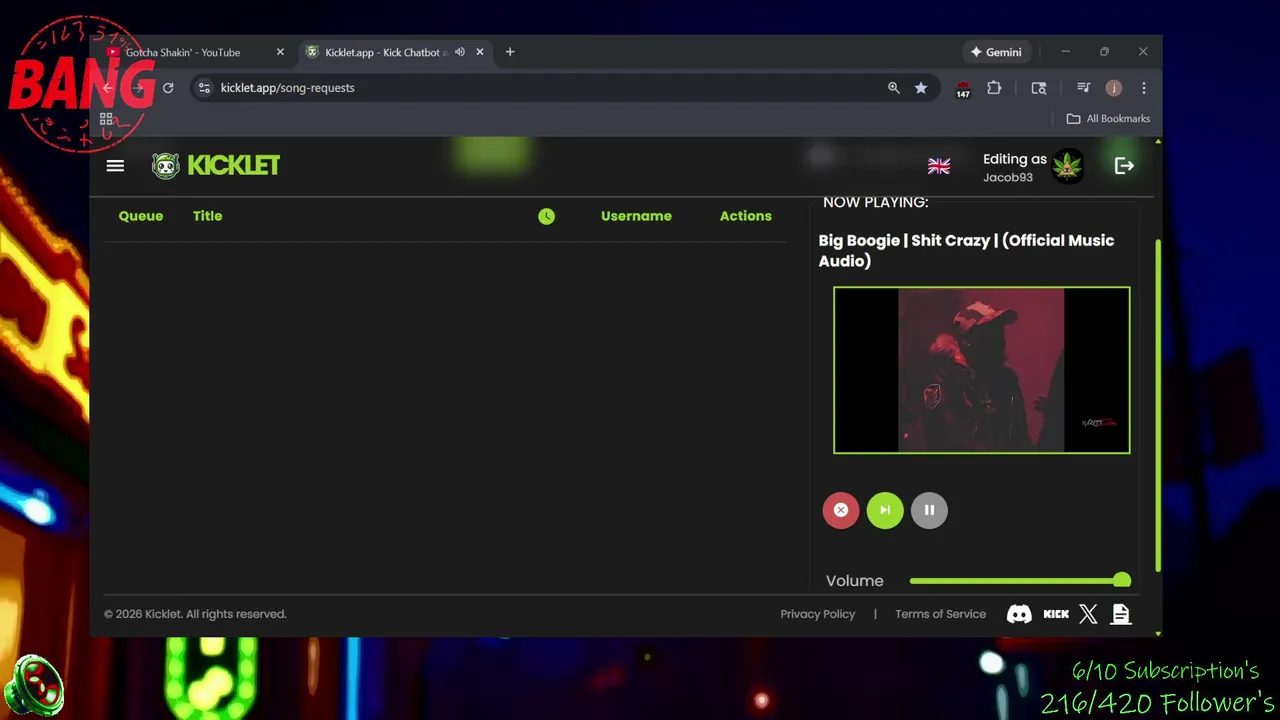Open the apps grid in bookmarks bar

coord(106,118)
